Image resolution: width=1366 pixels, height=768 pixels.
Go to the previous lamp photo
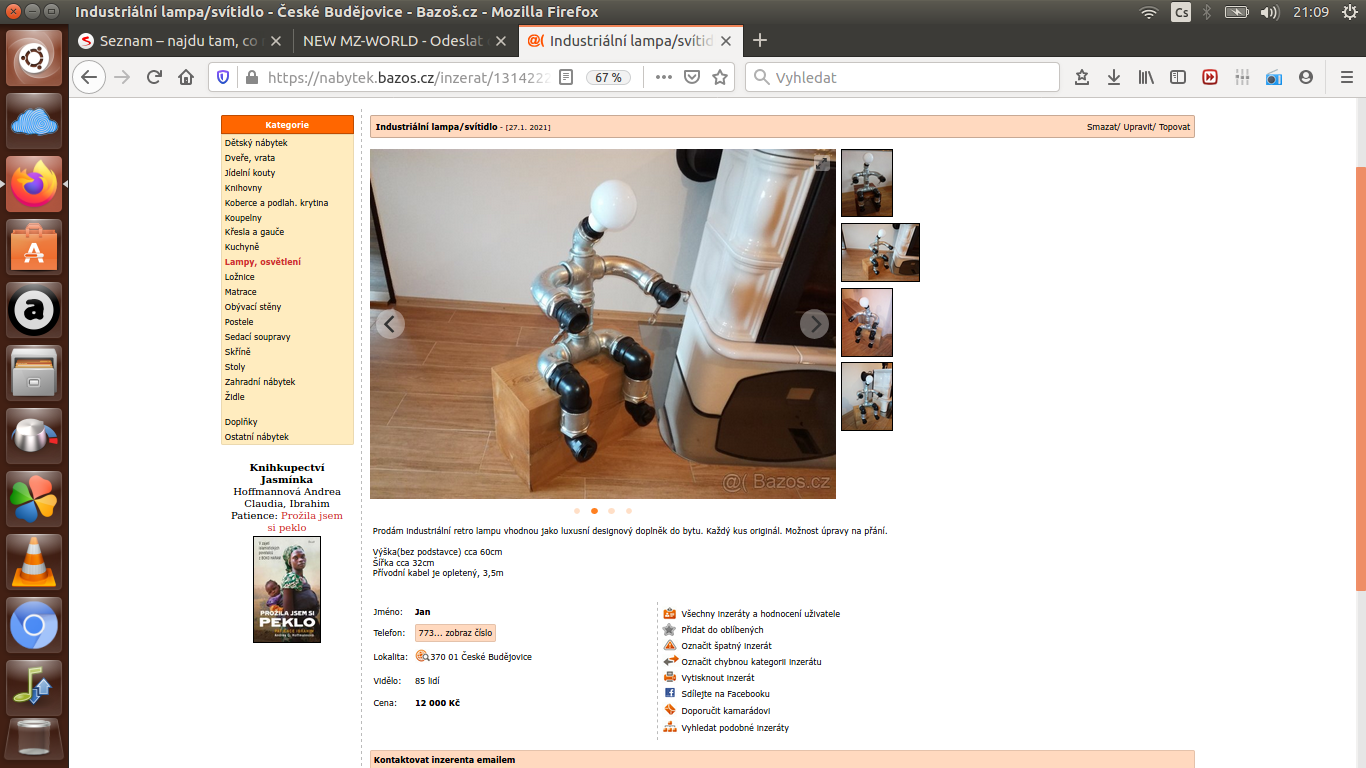point(390,324)
